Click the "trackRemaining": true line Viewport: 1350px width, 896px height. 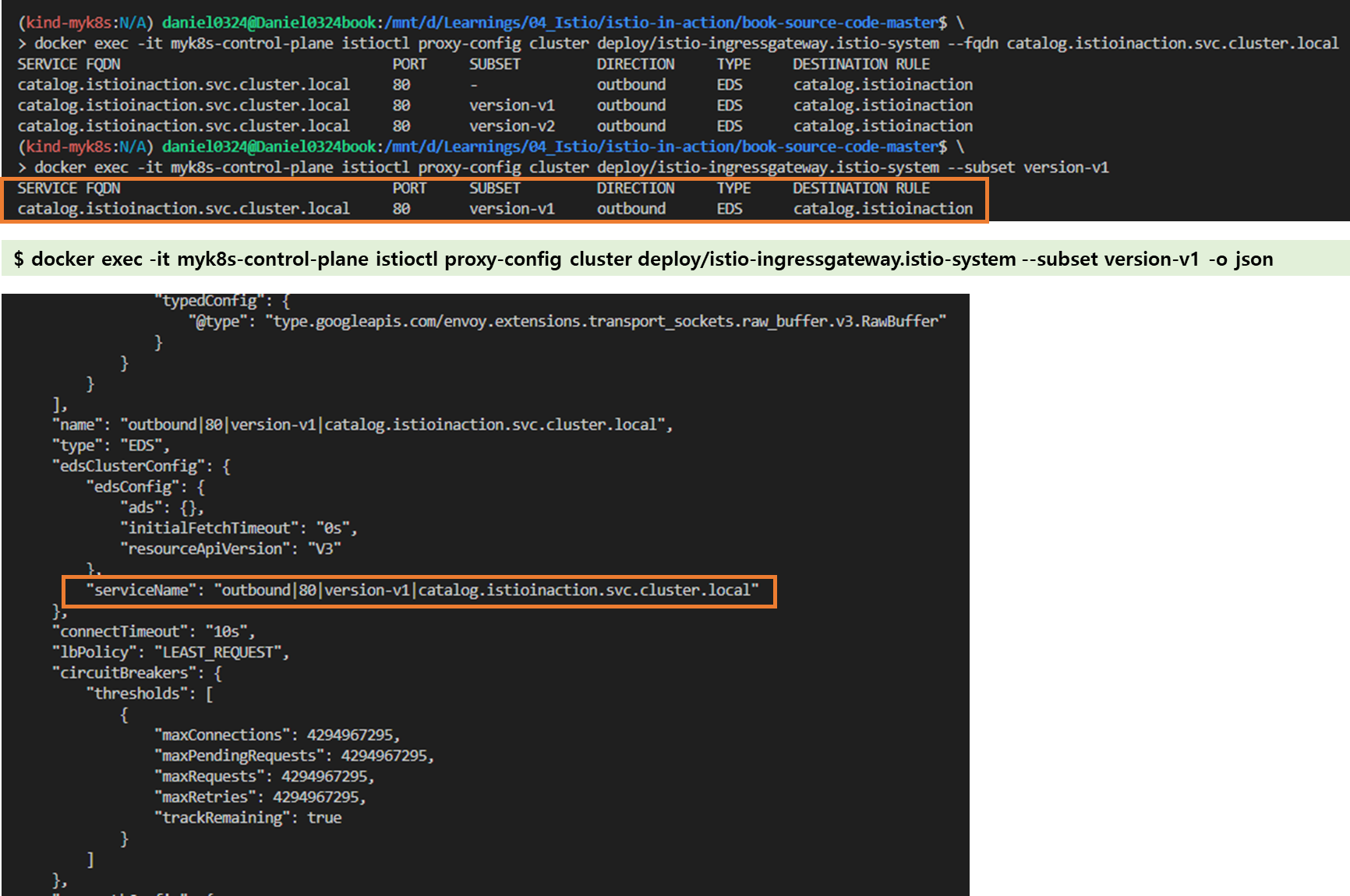pos(248,818)
